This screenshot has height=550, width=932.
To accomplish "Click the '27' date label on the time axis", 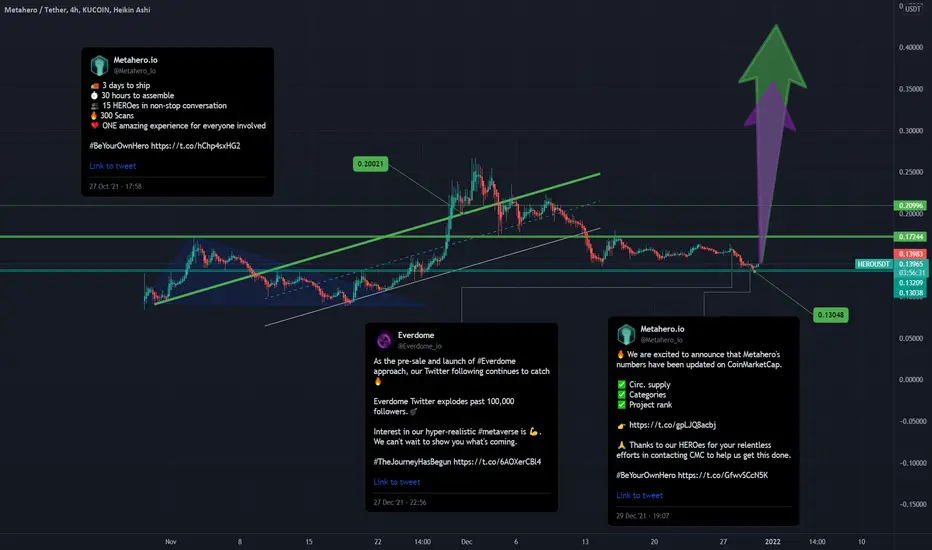I will 723,542.
